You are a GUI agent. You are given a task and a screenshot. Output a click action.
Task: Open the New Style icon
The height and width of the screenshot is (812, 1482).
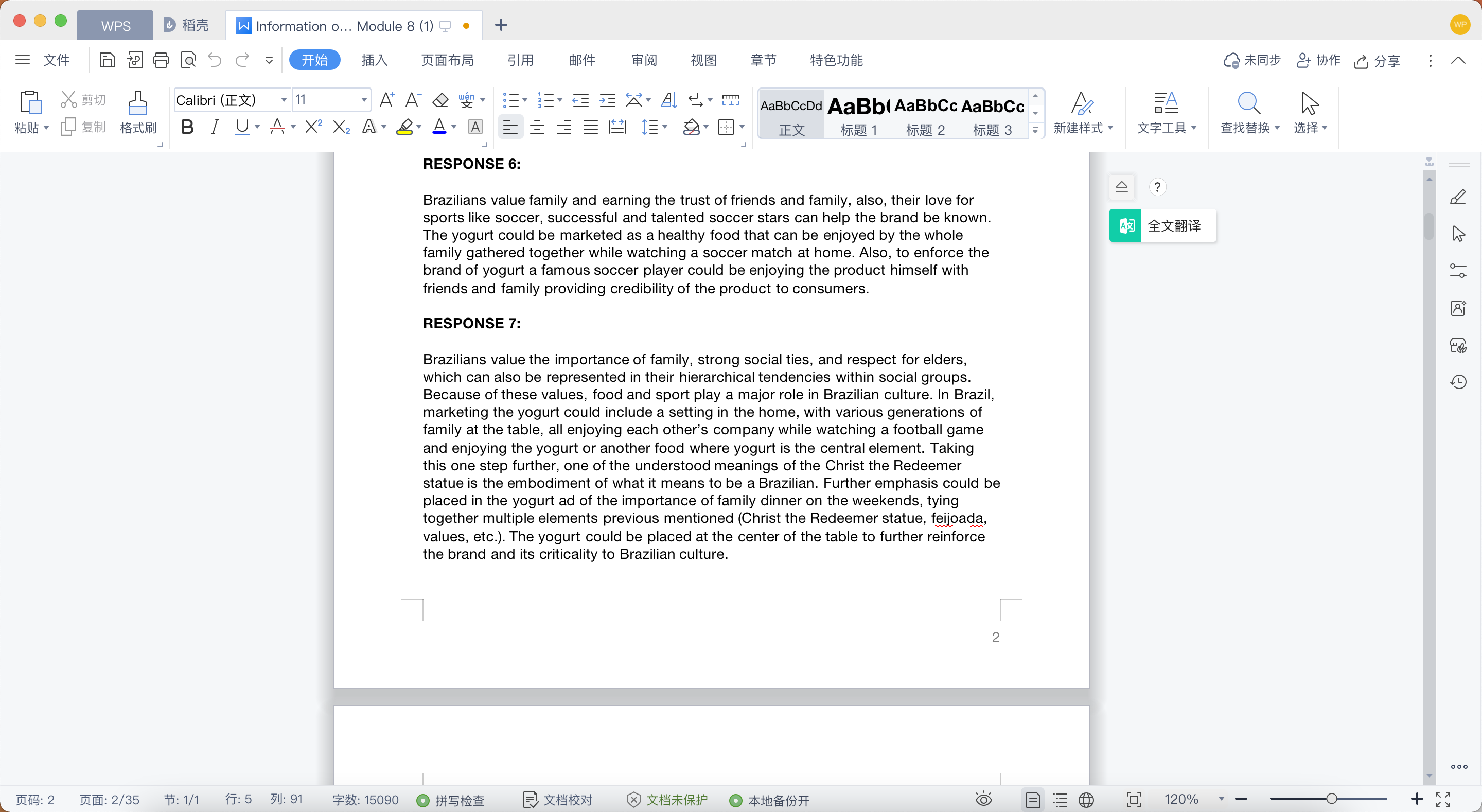(1082, 103)
